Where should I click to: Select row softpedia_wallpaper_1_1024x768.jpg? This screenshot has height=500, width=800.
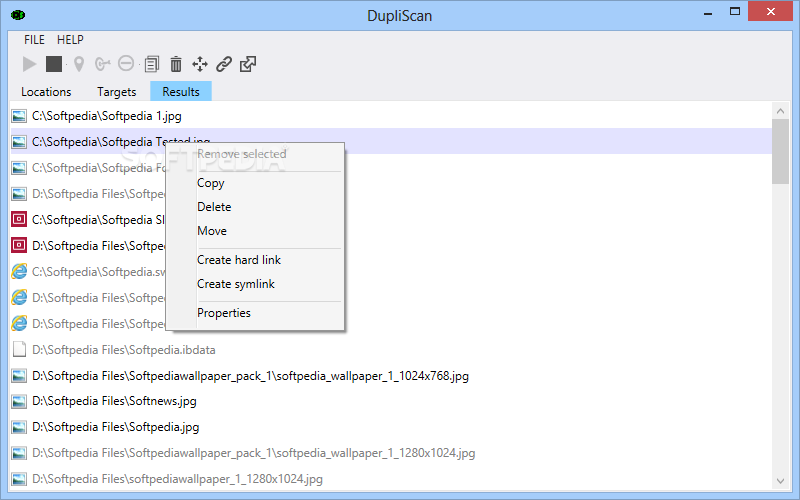pos(391,376)
